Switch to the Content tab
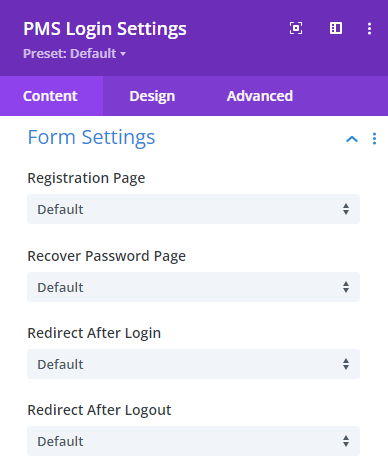Viewport: 388px width, 472px height. [51, 96]
